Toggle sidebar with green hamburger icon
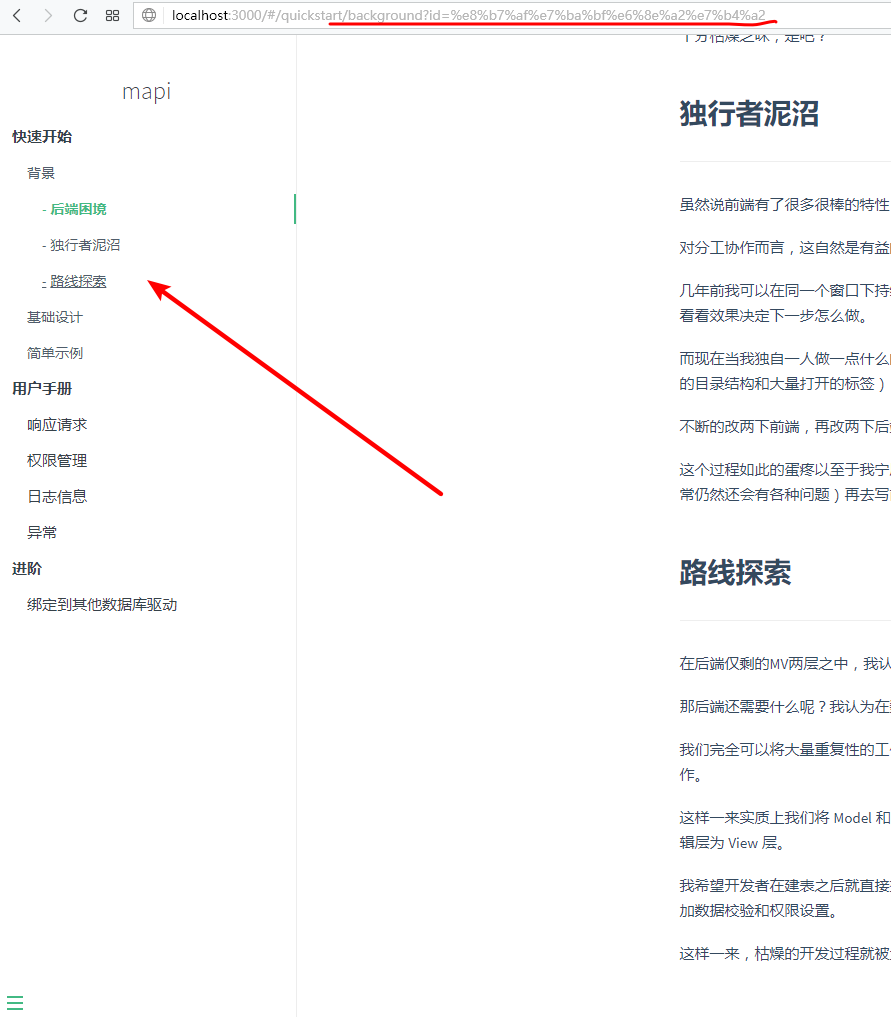891x1017 pixels. pos(15,1003)
